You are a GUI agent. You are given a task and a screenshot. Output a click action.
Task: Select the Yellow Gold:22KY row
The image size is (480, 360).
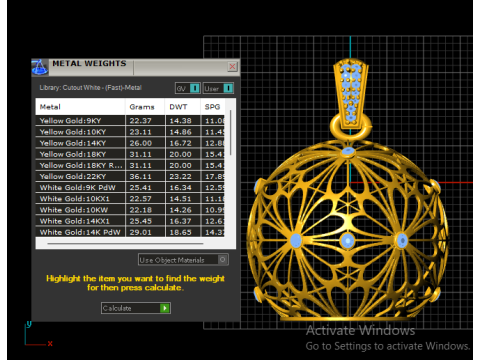pos(130,176)
